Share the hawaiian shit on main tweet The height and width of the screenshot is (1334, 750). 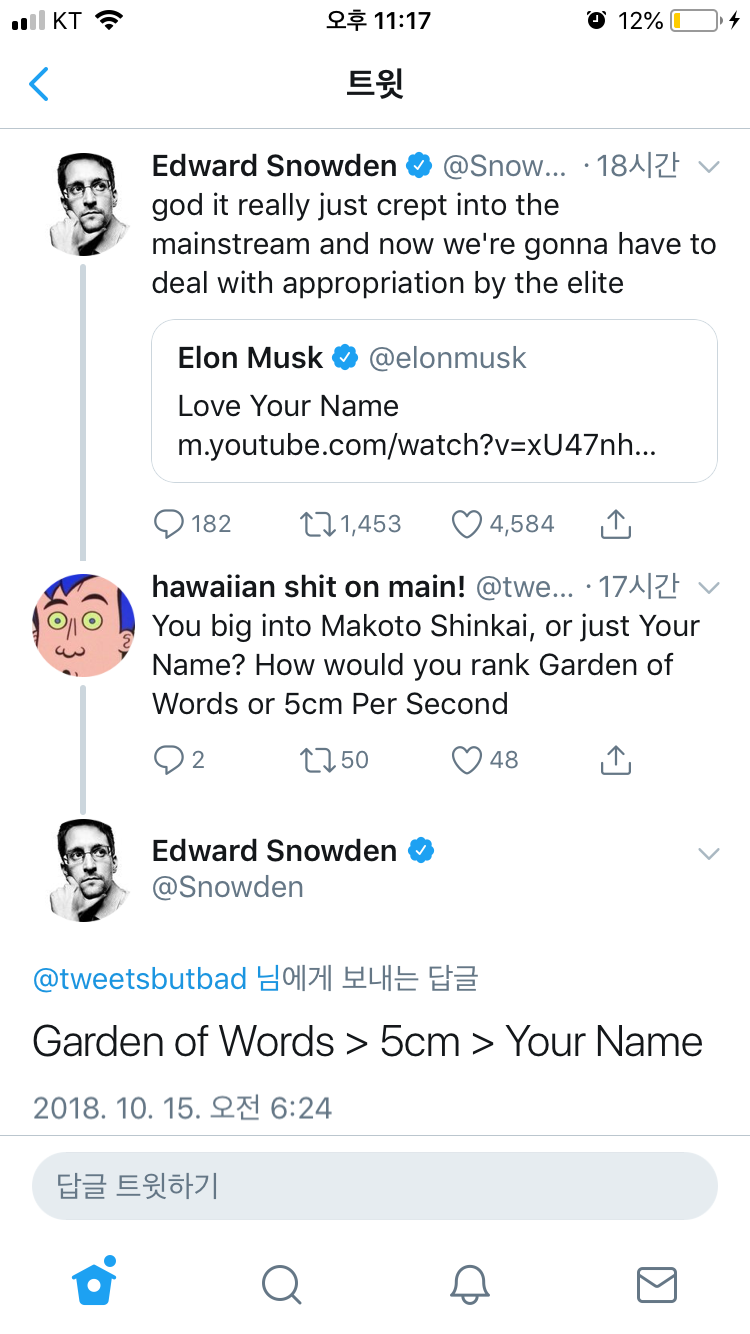click(x=616, y=760)
